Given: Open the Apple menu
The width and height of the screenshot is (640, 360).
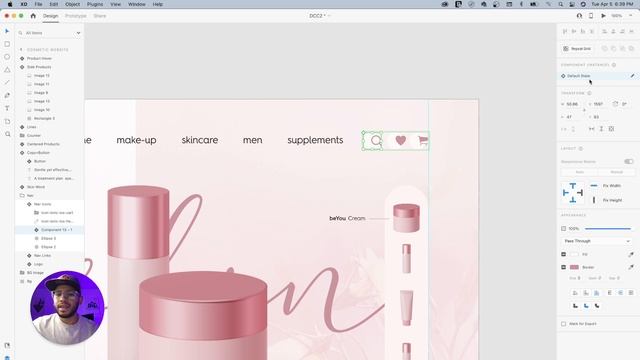Looking at the screenshot, I should 10,4.
